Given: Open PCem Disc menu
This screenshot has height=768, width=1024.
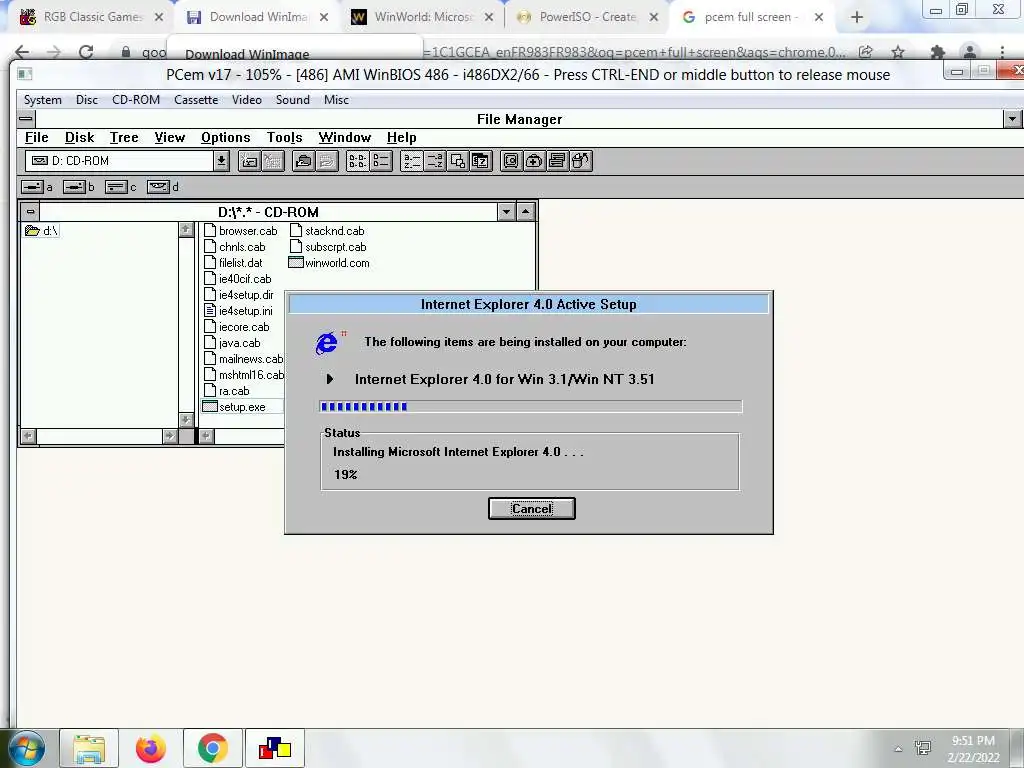Looking at the screenshot, I should pyautogui.click(x=87, y=100).
